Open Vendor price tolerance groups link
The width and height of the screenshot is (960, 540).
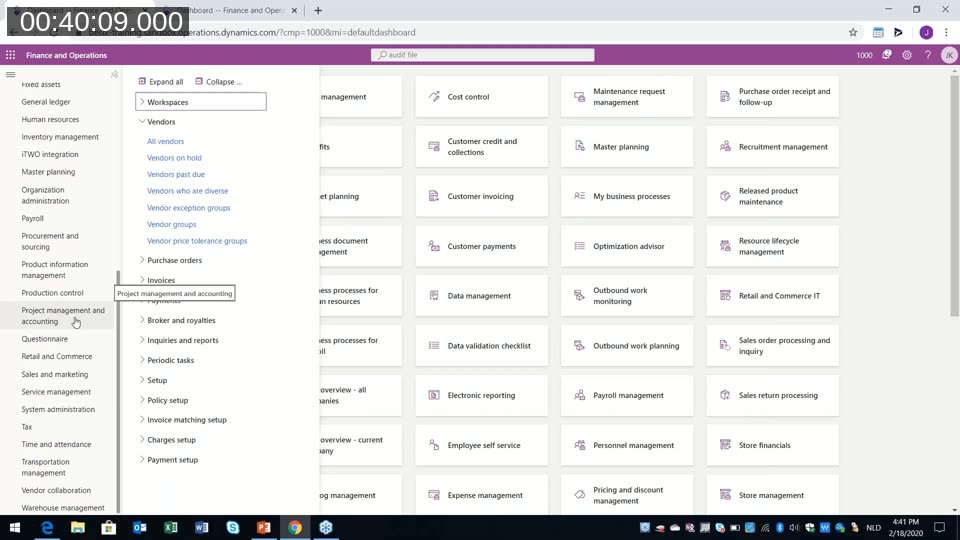pos(197,241)
